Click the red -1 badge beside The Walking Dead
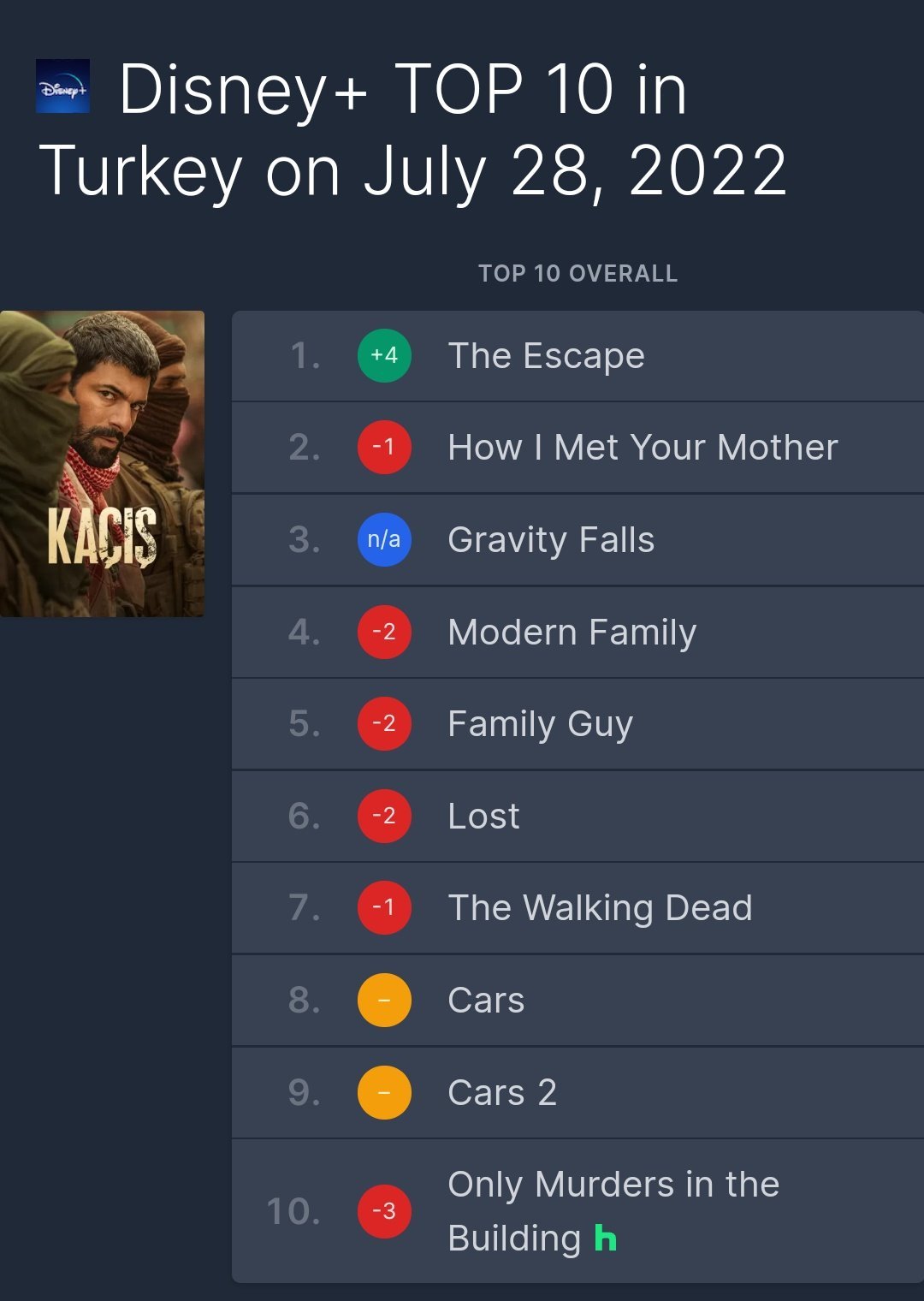Viewport: 924px width, 1301px height. pyautogui.click(x=384, y=908)
